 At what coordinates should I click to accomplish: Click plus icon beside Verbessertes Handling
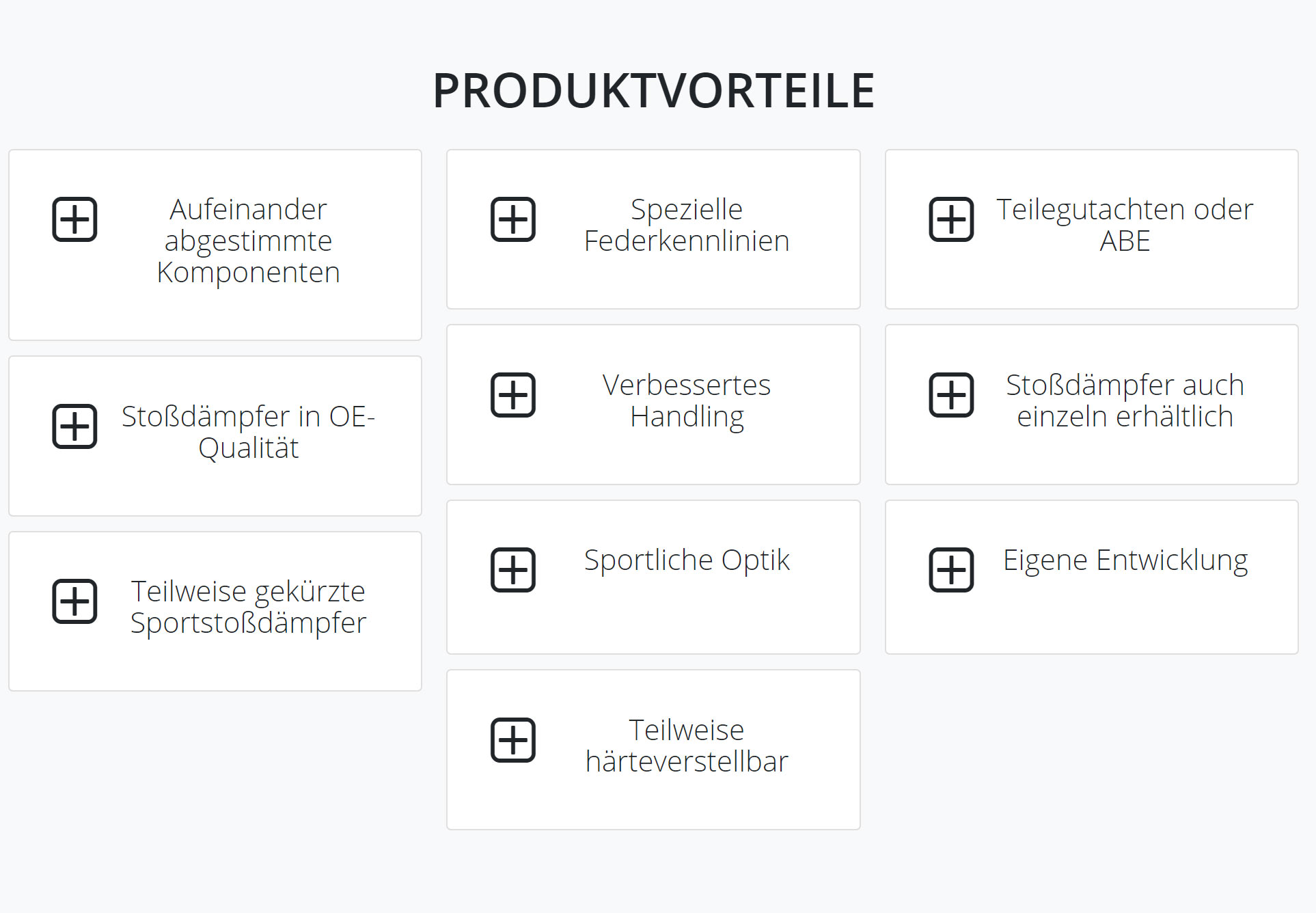[513, 395]
